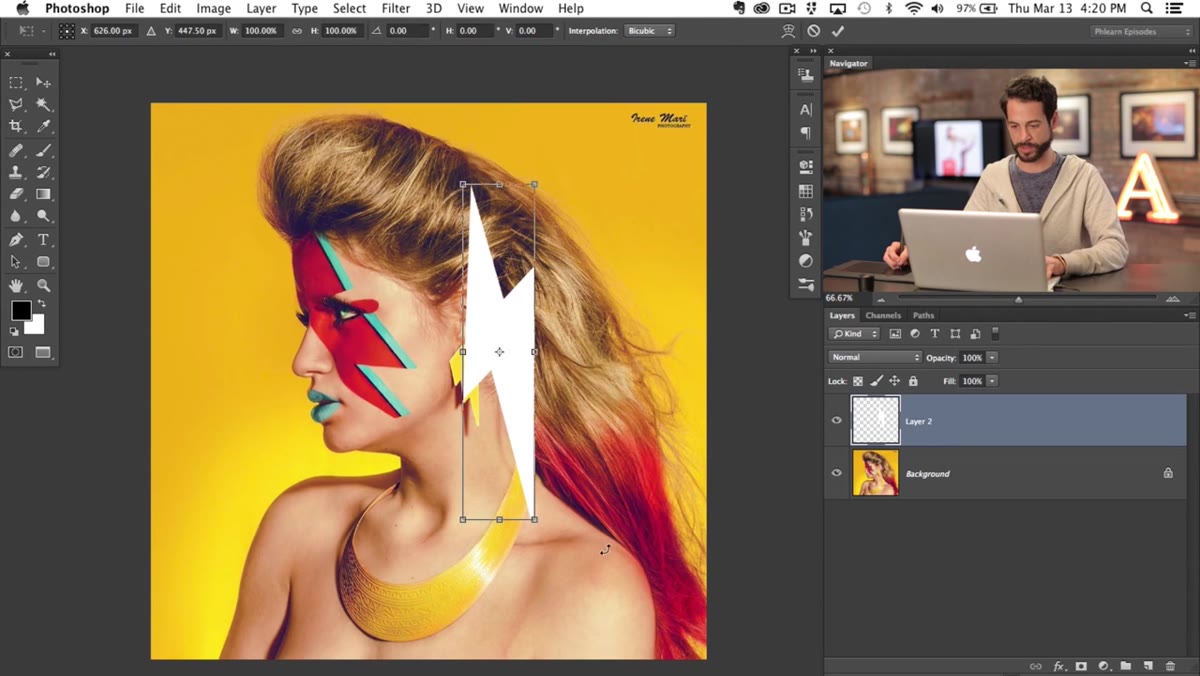Select the Clone Stamp tool
This screenshot has width=1200, height=676.
tap(16, 173)
